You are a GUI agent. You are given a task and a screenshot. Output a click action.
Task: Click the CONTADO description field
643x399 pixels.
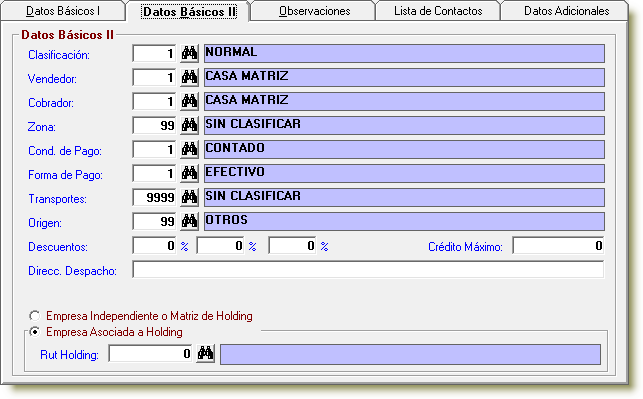404,149
